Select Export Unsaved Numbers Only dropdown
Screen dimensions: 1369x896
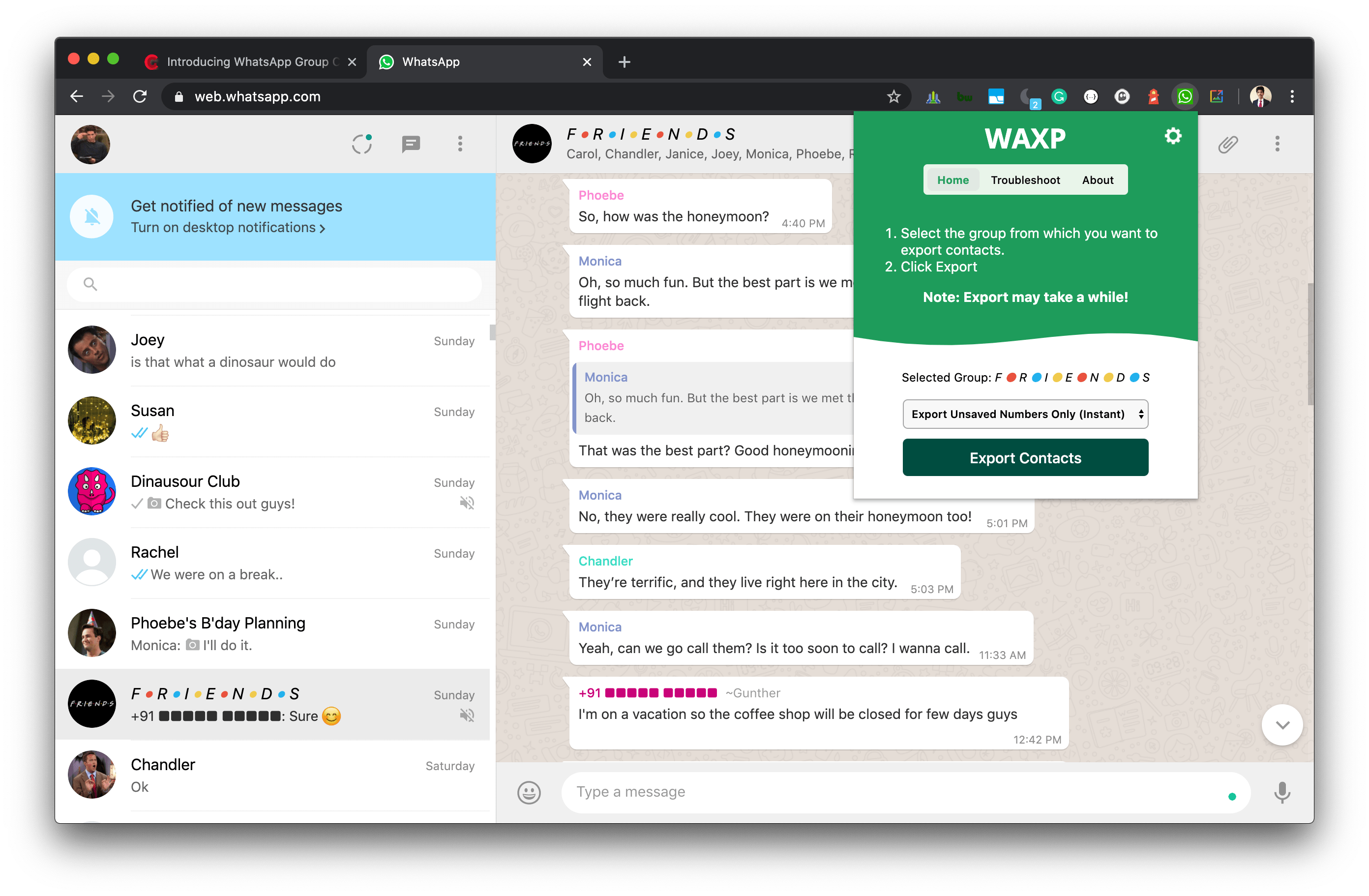tap(1025, 414)
